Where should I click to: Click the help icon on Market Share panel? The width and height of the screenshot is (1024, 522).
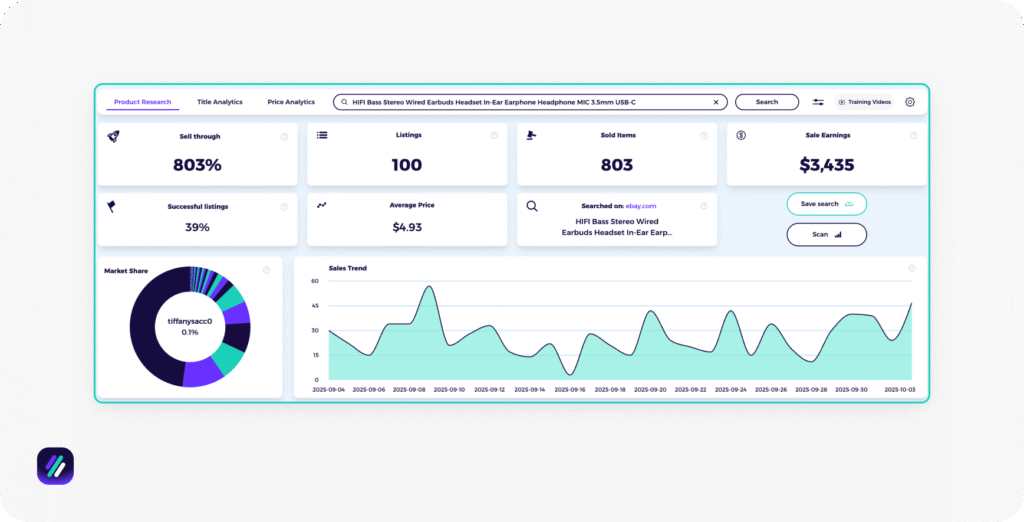[267, 270]
